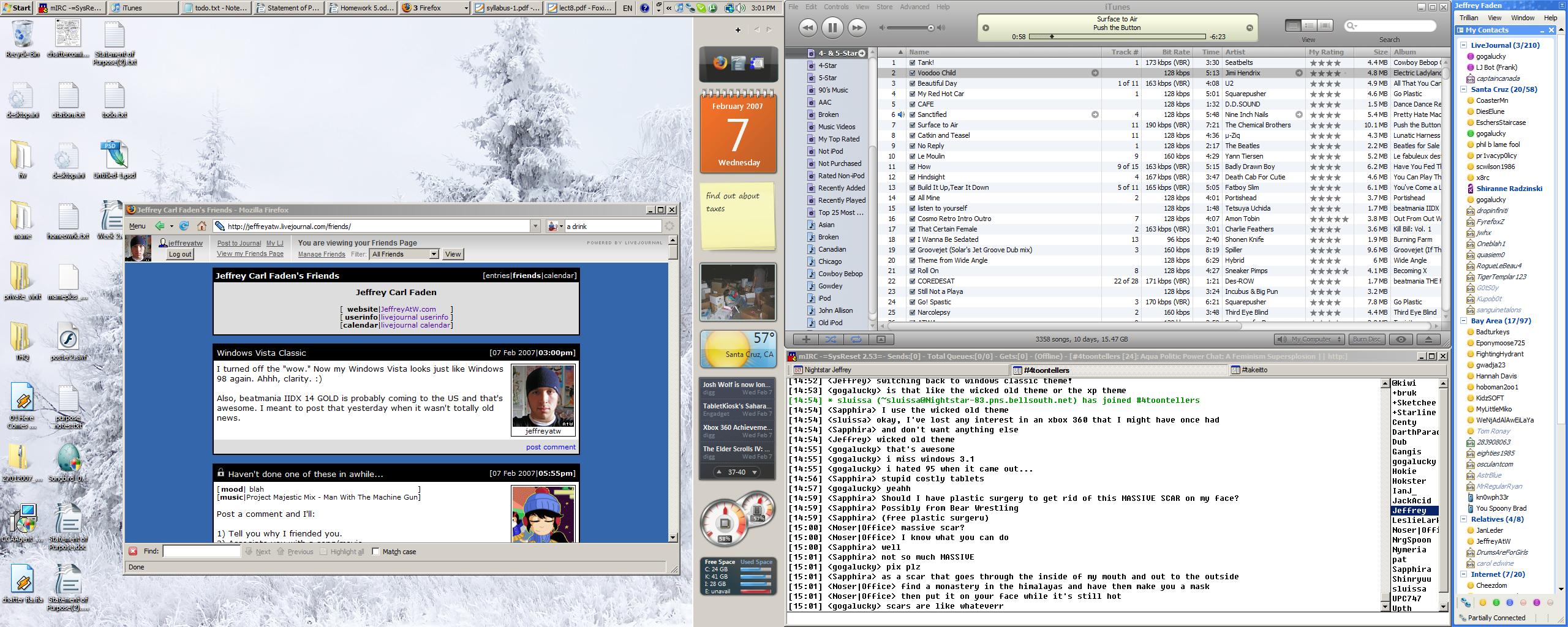This screenshot has height=627, width=1568.
Task: Collapse Relatives contact group
Action: coord(1464,519)
